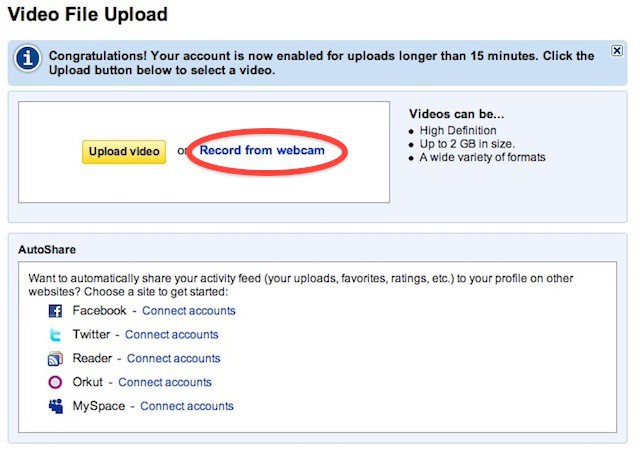The width and height of the screenshot is (640, 454).
Task: Click the Facebook logo icon
Action: [x=55, y=311]
